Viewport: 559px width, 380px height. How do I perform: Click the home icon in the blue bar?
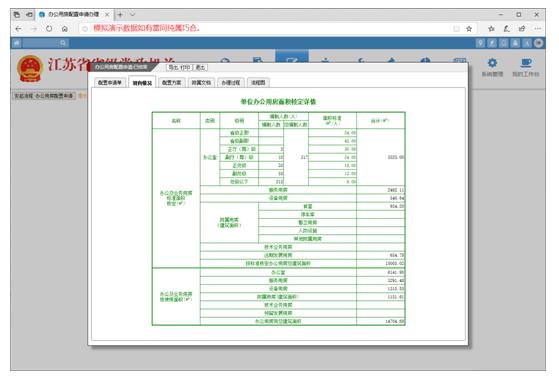point(17,43)
